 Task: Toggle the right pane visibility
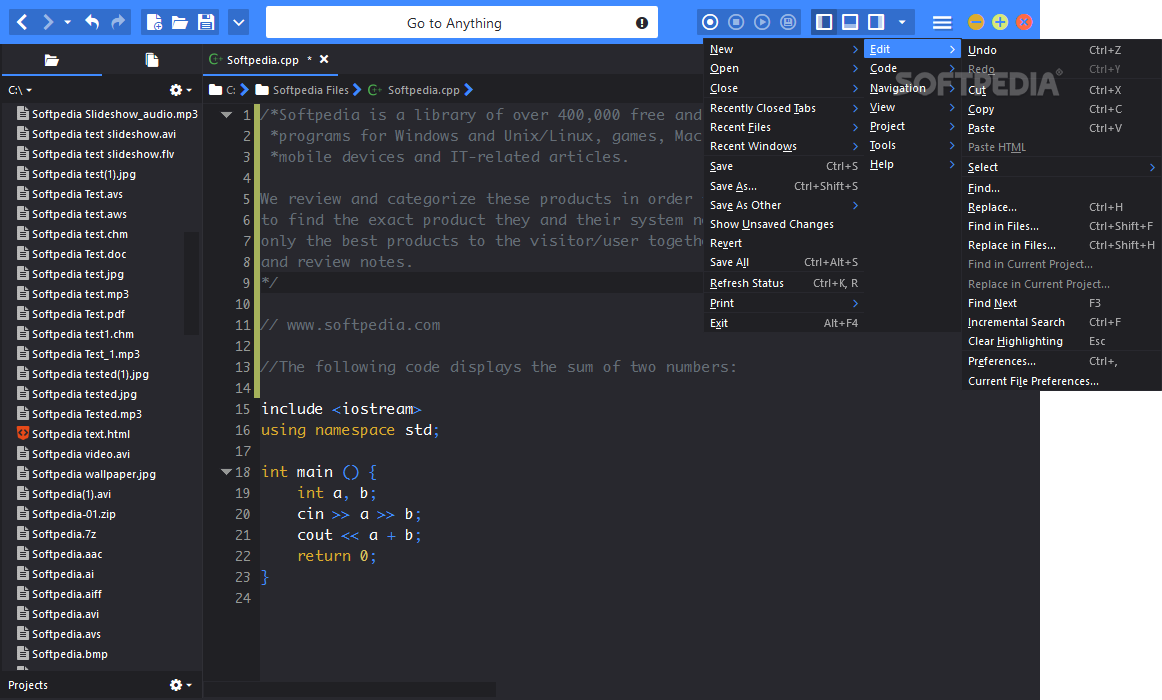[x=876, y=22]
